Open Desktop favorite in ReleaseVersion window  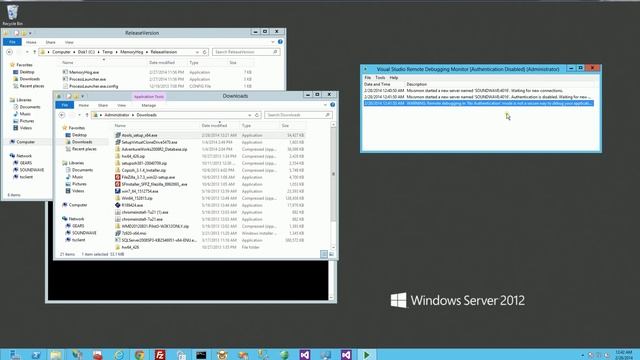click(x=27, y=72)
